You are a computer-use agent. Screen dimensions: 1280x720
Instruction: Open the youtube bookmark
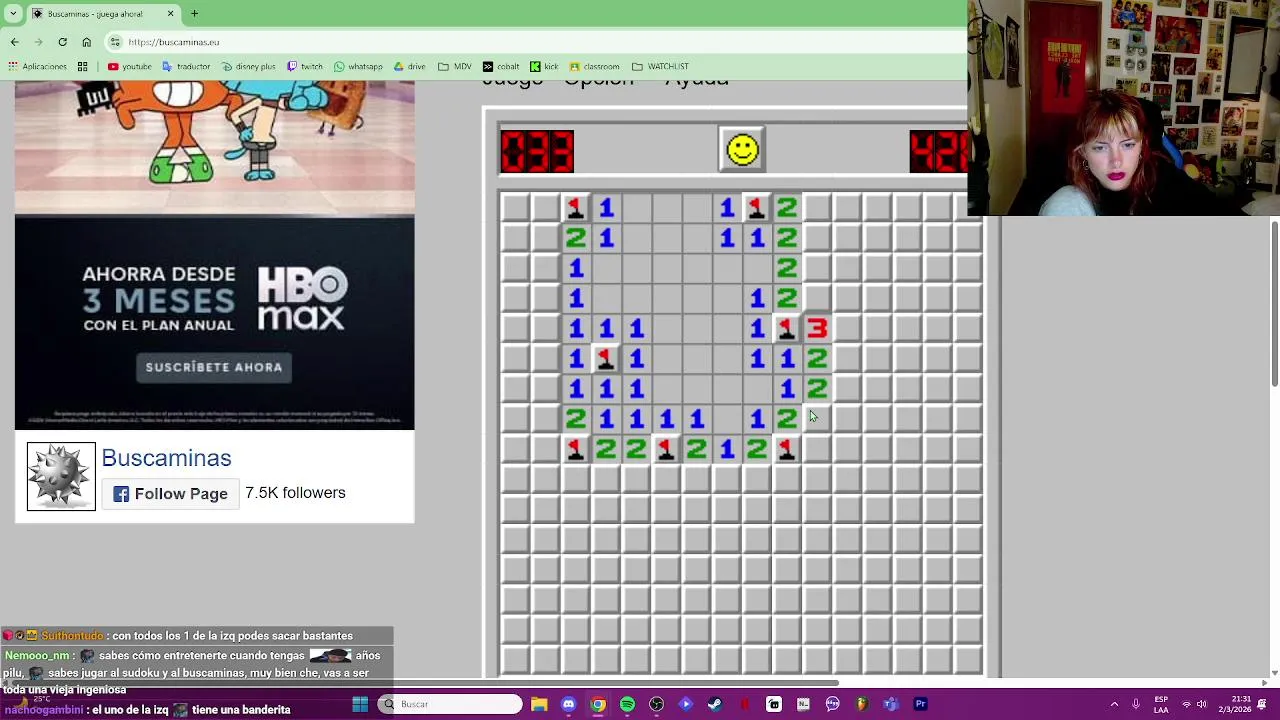pyautogui.click(x=129, y=67)
